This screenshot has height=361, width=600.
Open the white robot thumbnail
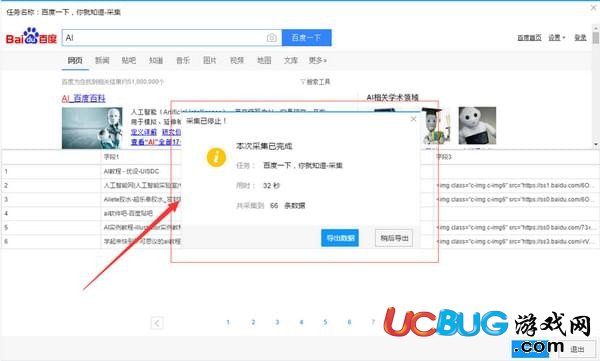pos(477,126)
